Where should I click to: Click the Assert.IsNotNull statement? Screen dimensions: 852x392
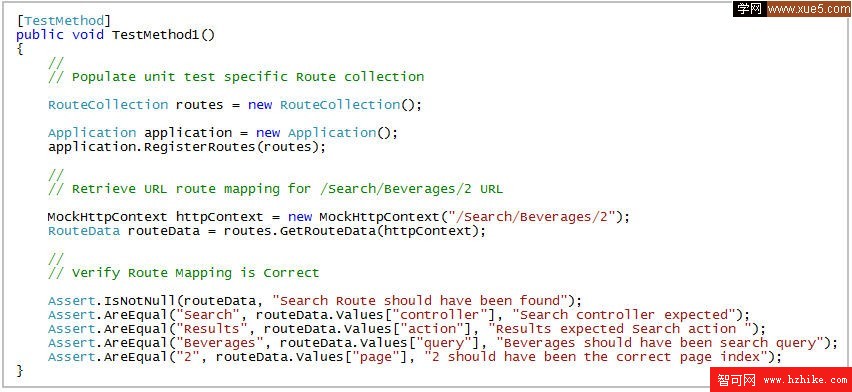(315, 301)
